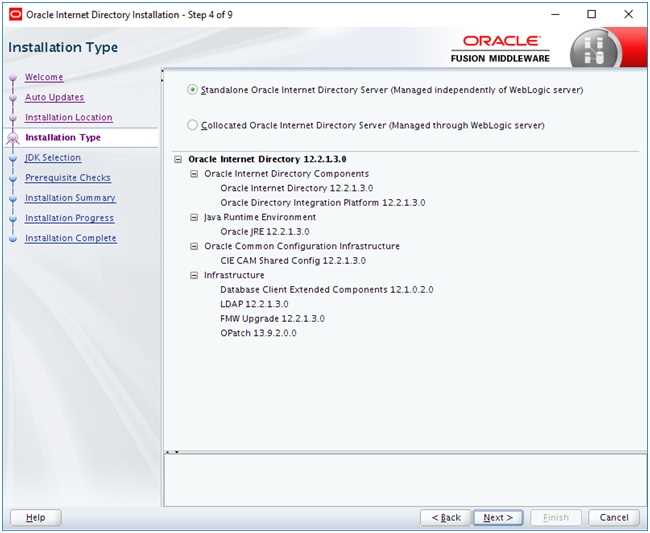The height and width of the screenshot is (533, 650).
Task: Select LDAP 12.2.1.3.0 item
Action: (254, 304)
